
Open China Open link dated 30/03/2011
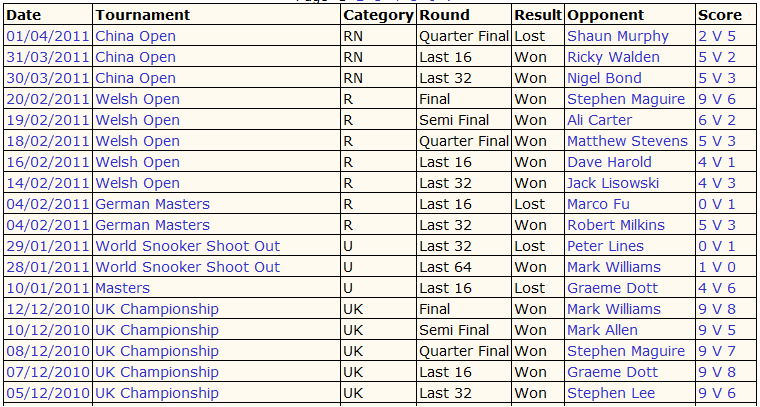click(135, 78)
